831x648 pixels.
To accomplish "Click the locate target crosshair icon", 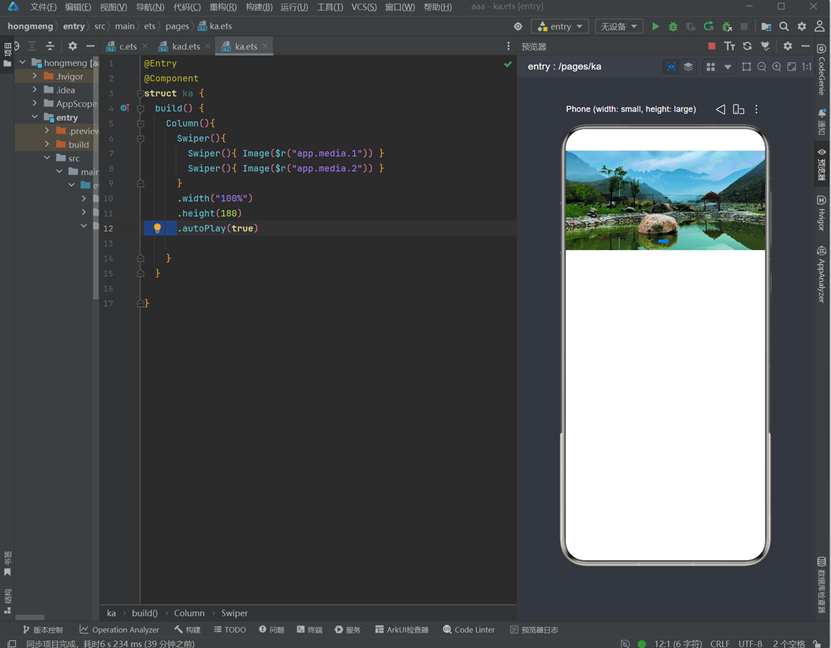I will pyautogui.click(x=518, y=26).
